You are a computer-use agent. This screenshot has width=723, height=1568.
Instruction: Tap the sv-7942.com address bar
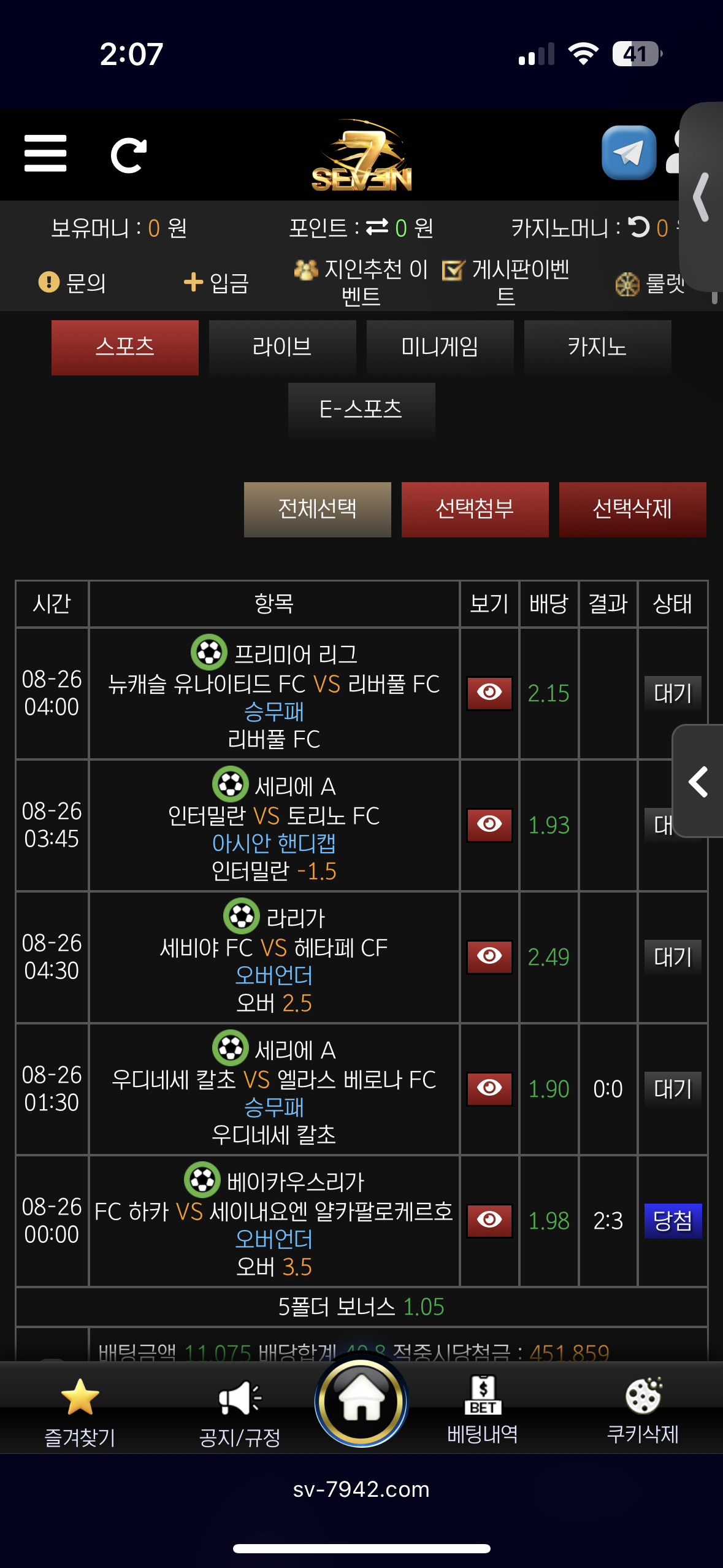pos(362,1489)
